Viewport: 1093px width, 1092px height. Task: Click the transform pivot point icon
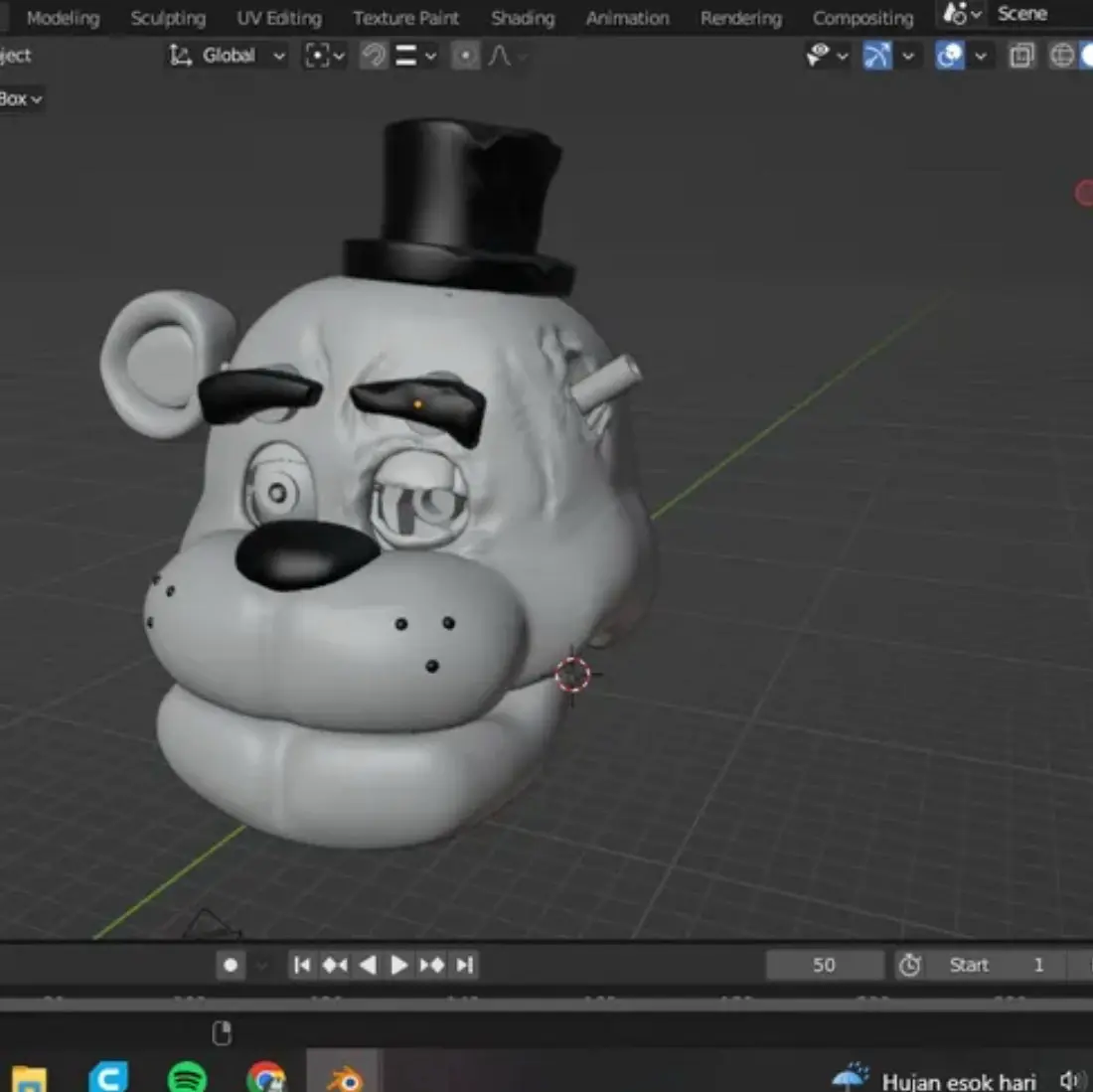(x=317, y=56)
